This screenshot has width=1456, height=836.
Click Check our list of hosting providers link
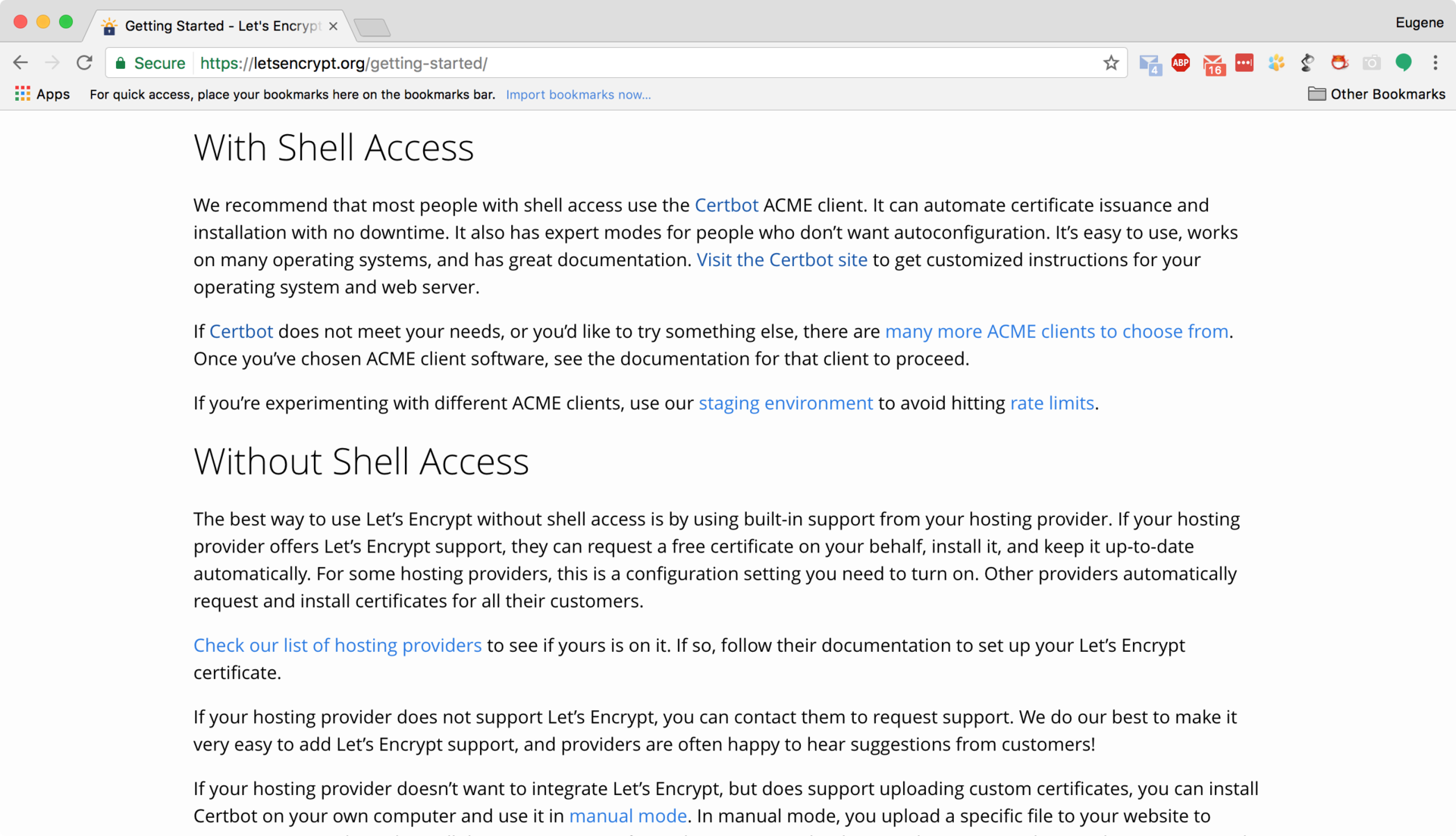[337, 644]
